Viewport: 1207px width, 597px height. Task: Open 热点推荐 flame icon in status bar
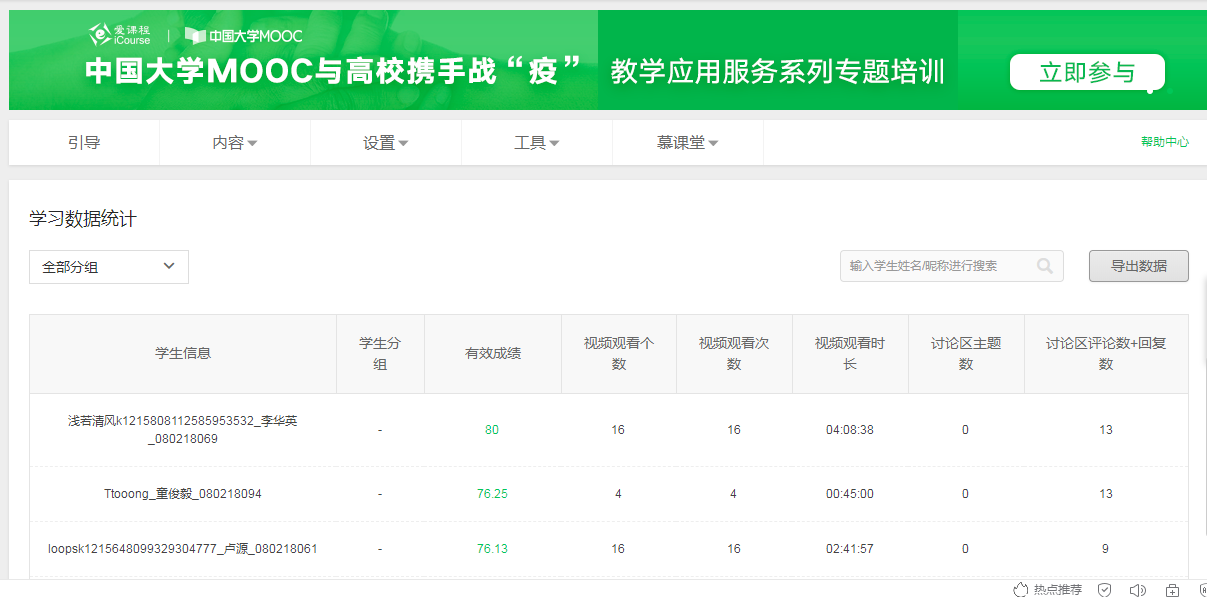[1021, 589]
